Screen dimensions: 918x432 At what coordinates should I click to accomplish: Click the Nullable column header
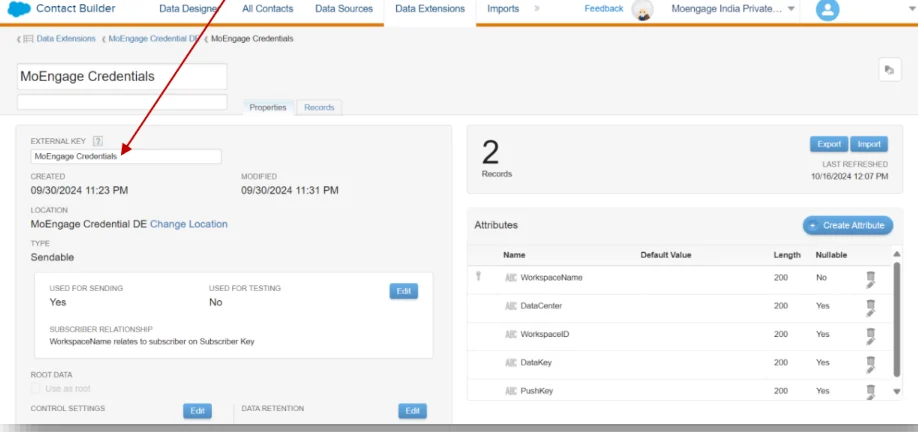coord(831,255)
